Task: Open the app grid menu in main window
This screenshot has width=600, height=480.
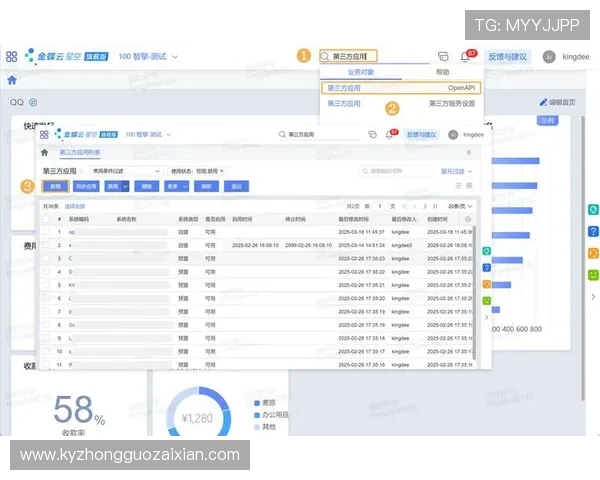Action: click(11, 57)
